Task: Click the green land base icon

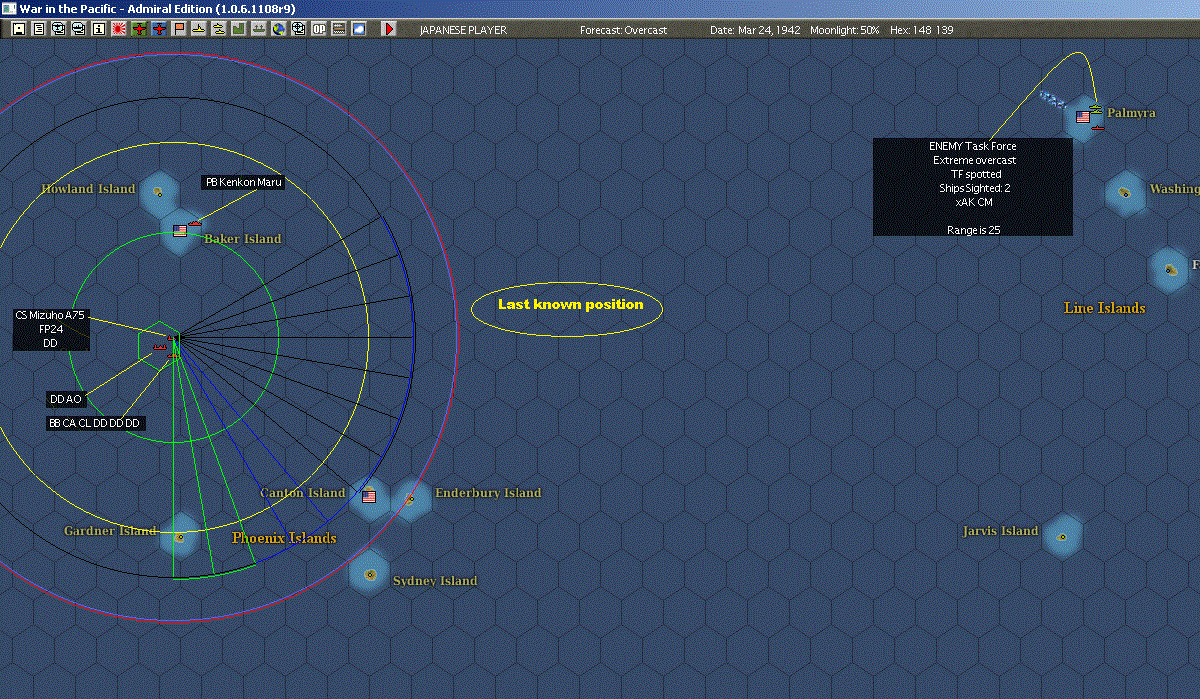Action: click(239, 29)
